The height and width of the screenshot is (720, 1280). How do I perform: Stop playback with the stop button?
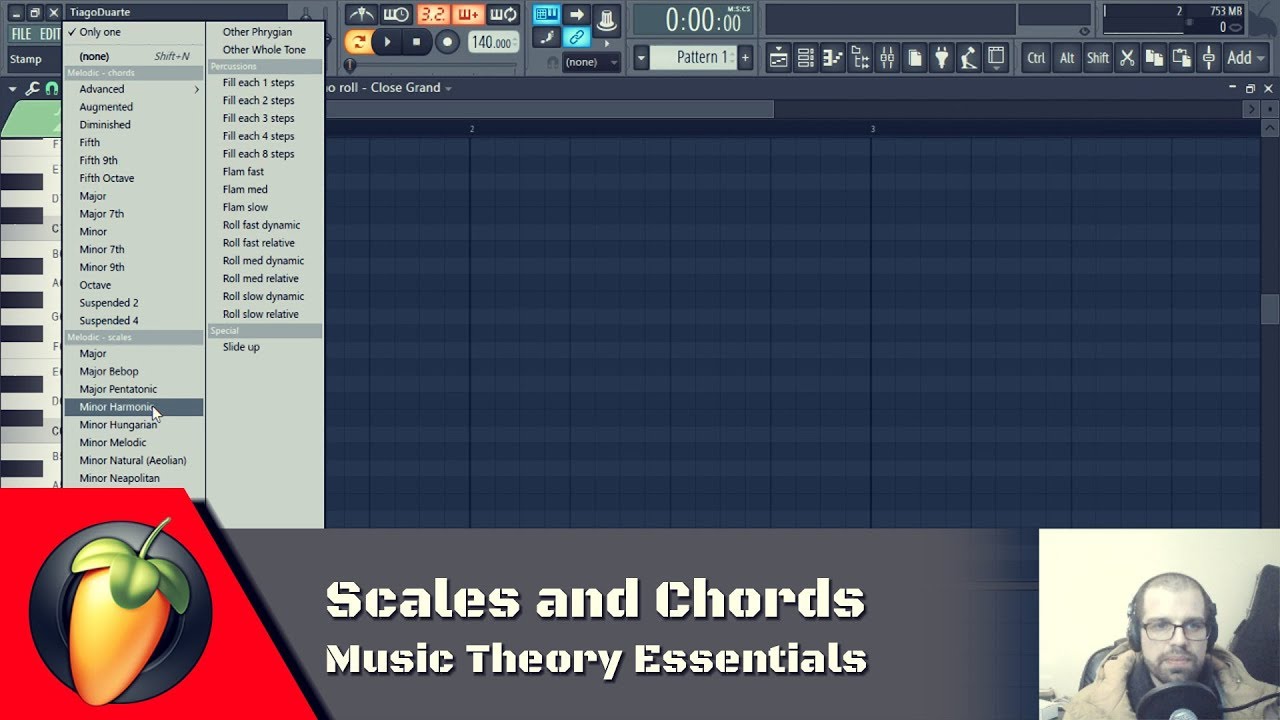pos(416,42)
